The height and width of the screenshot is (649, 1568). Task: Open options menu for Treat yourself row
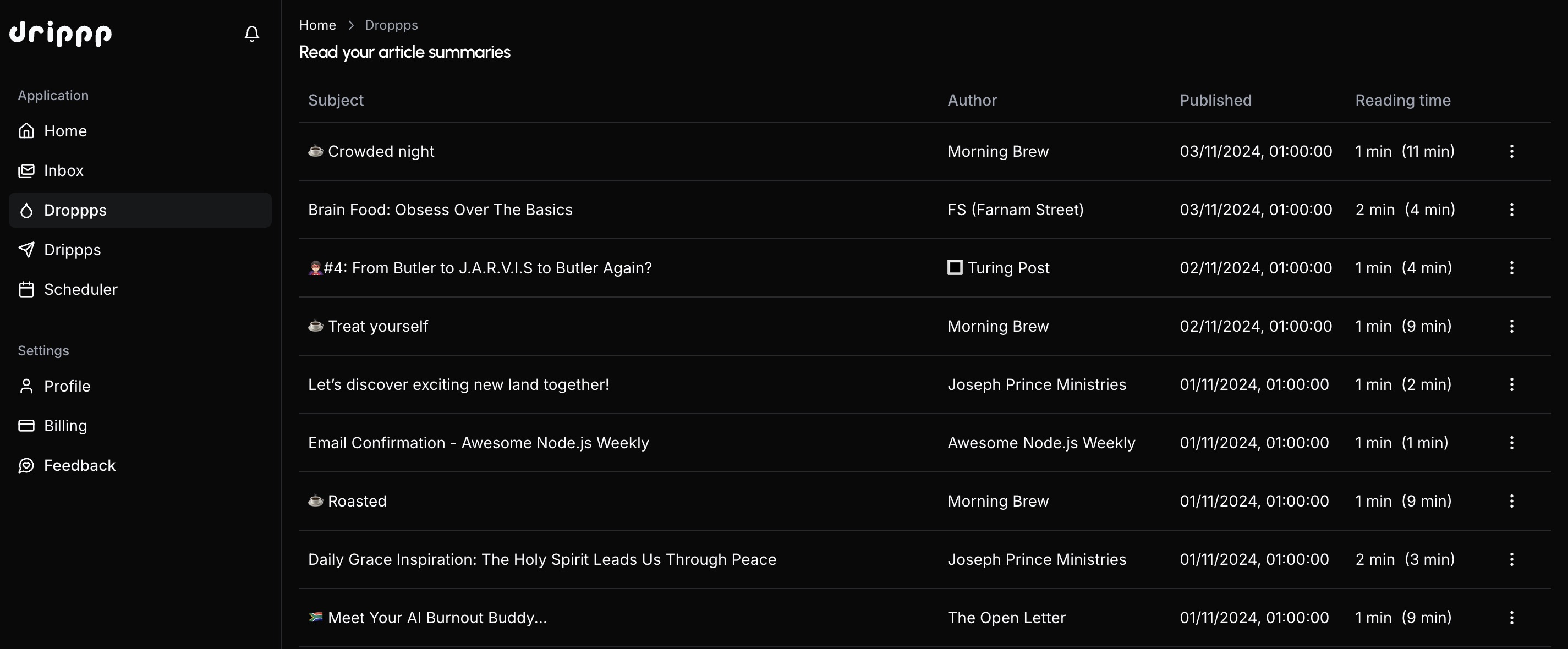[x=1511, y=327]
